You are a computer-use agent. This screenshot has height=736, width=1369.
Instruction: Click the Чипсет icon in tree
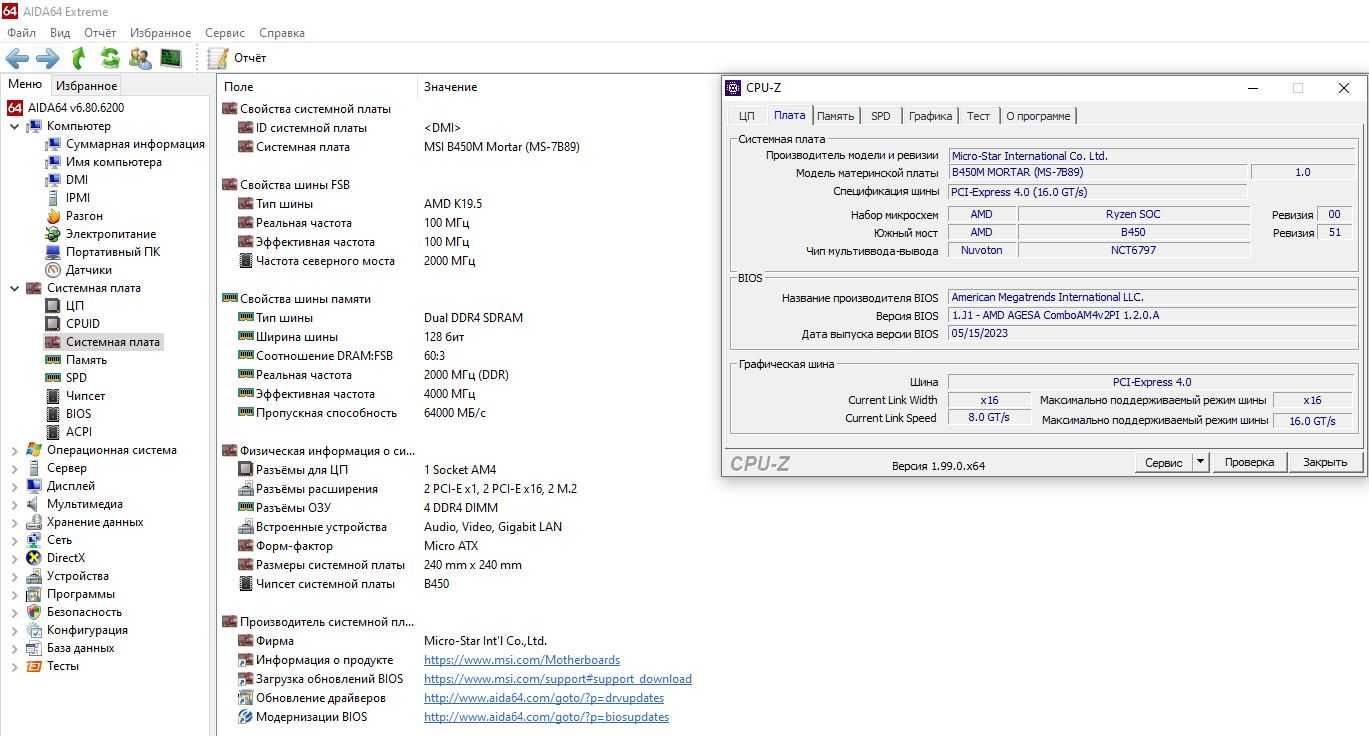[53, 396]
